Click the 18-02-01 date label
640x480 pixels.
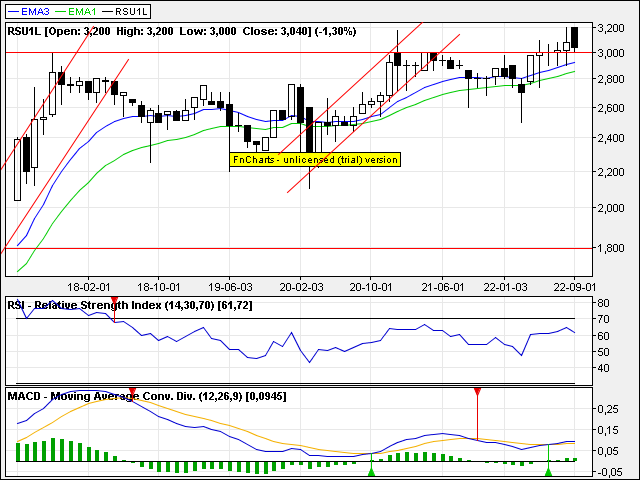click(x=88, y=287)
